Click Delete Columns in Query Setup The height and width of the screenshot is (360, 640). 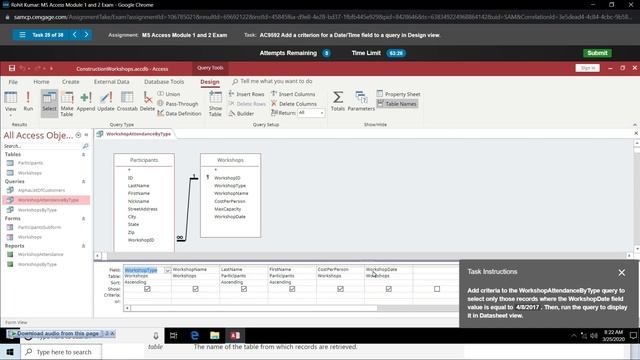tap(294, 104)
